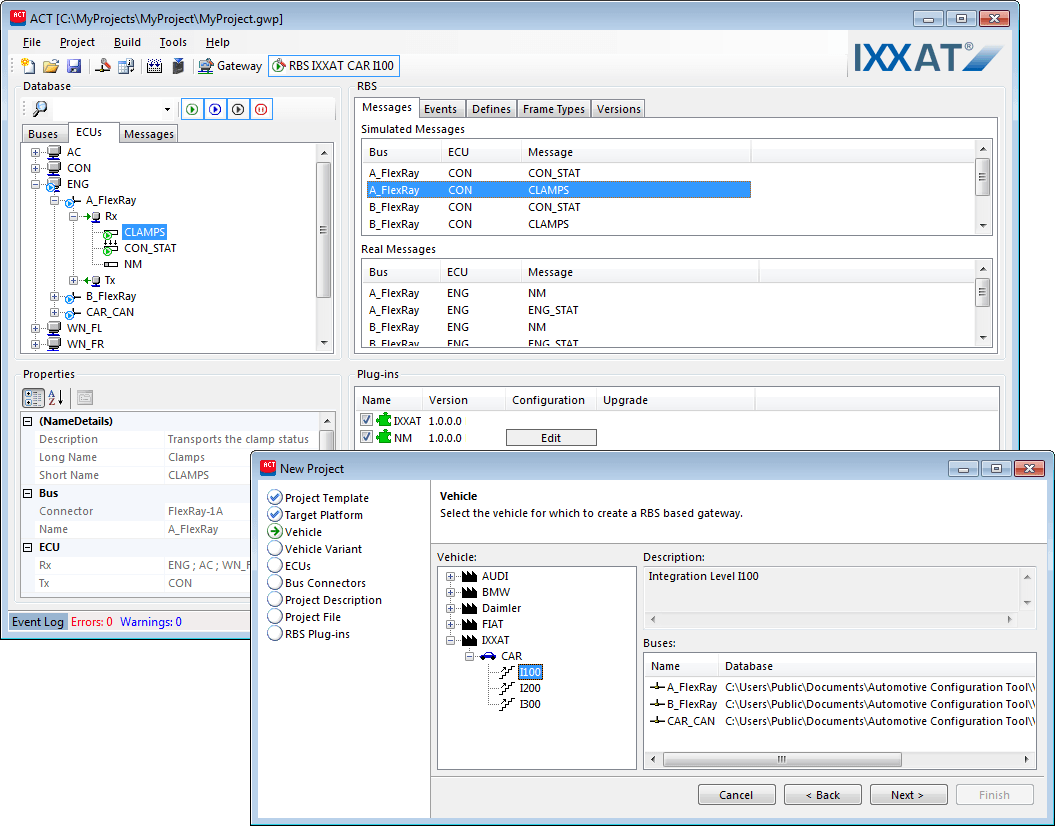1055x826 pixels.
Task: Toggle the red pause filter icon
Action: [x=261, y=109]
